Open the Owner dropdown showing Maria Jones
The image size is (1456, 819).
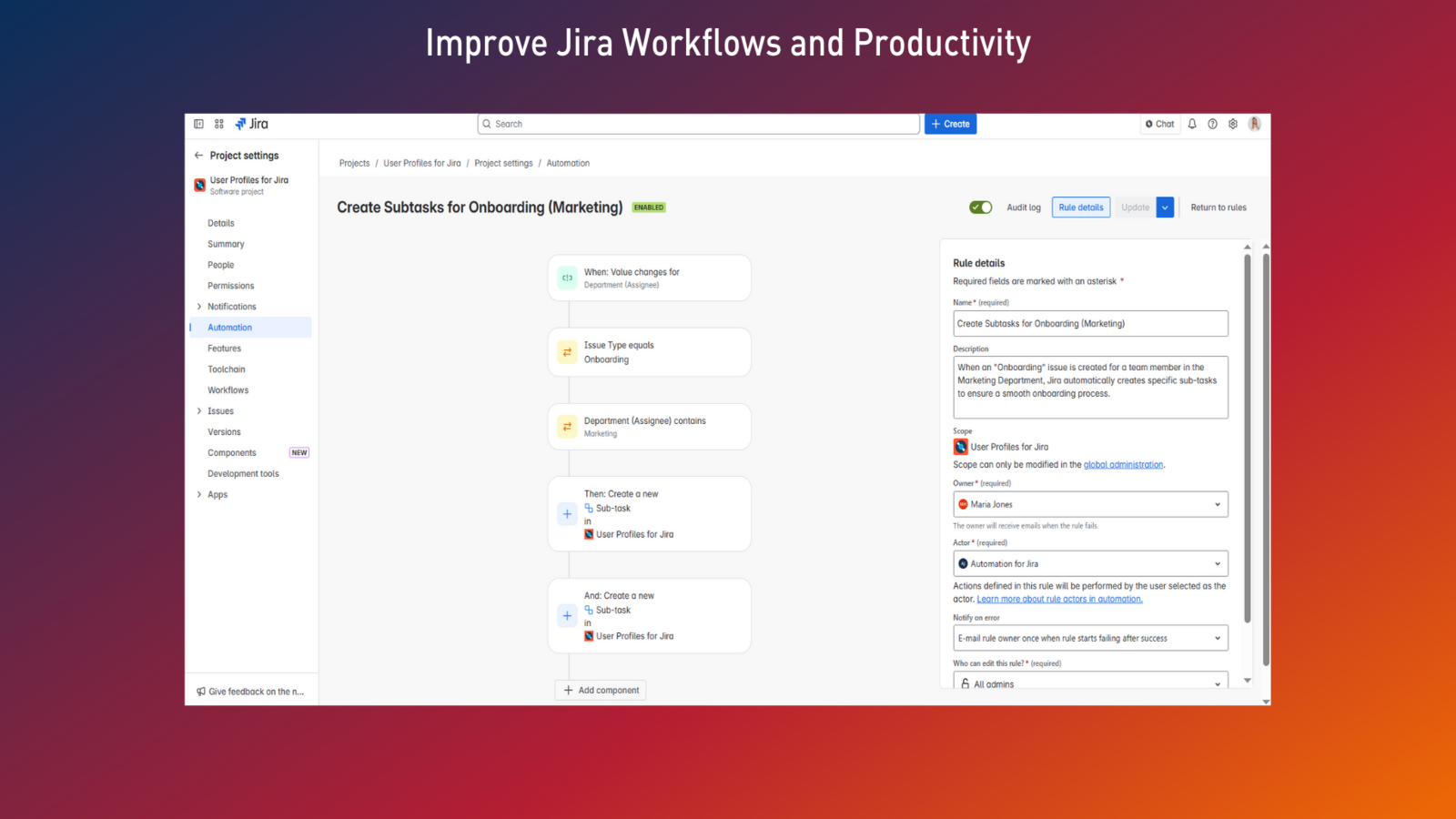[x=1090, y=504]
